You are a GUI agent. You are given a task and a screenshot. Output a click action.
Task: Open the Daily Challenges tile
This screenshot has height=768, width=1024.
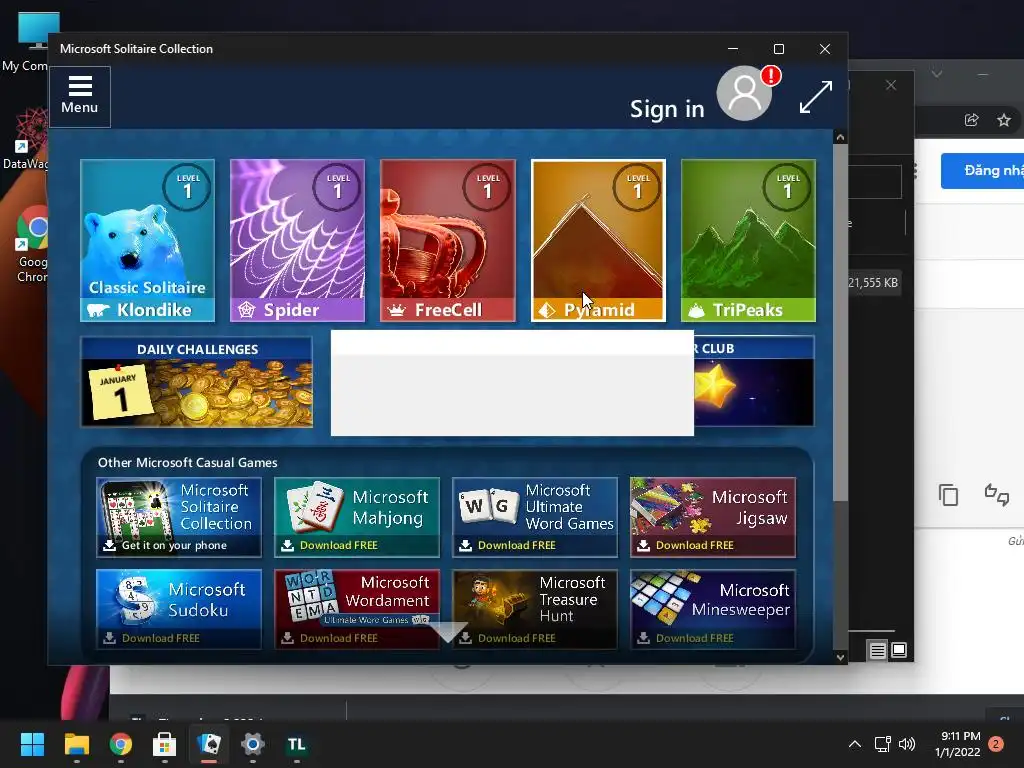click(x=197, y=382)
